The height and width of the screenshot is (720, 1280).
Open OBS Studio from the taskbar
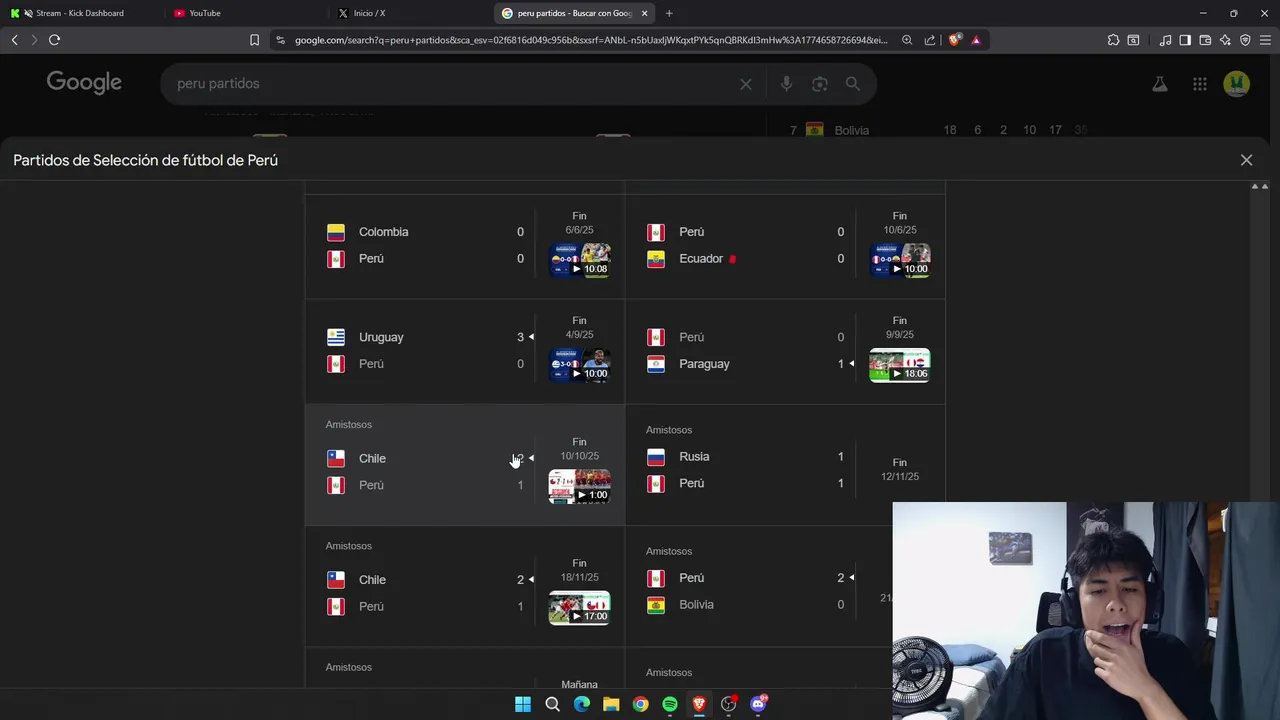[729, 704]
